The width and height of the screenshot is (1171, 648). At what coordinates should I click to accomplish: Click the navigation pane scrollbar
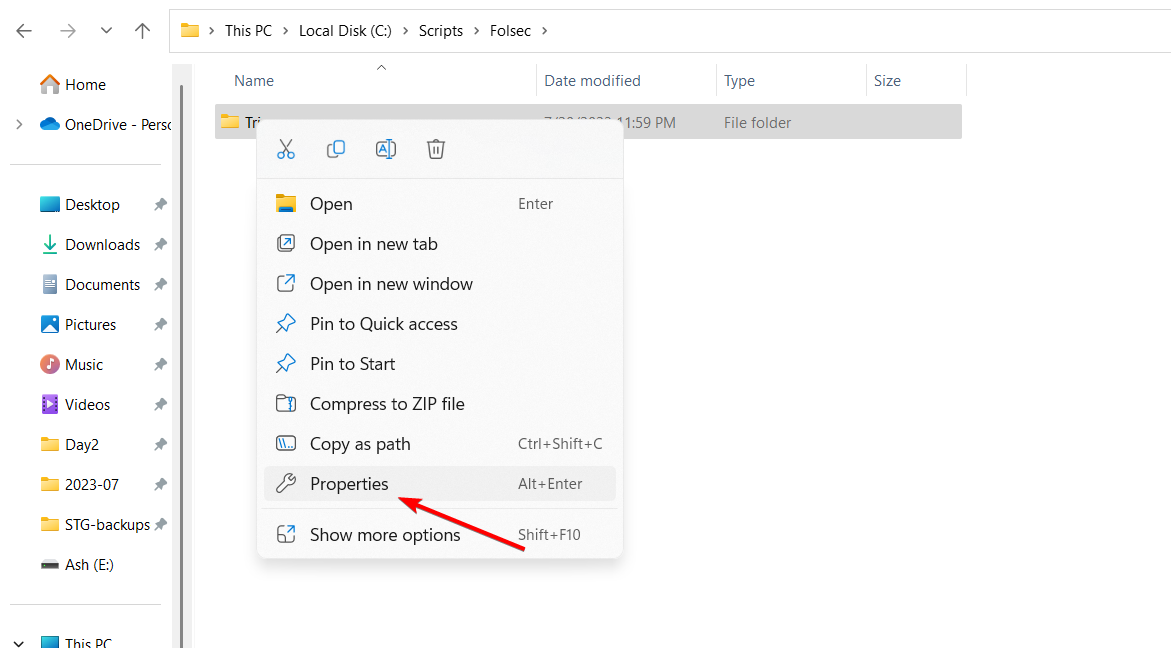(181, 366)
